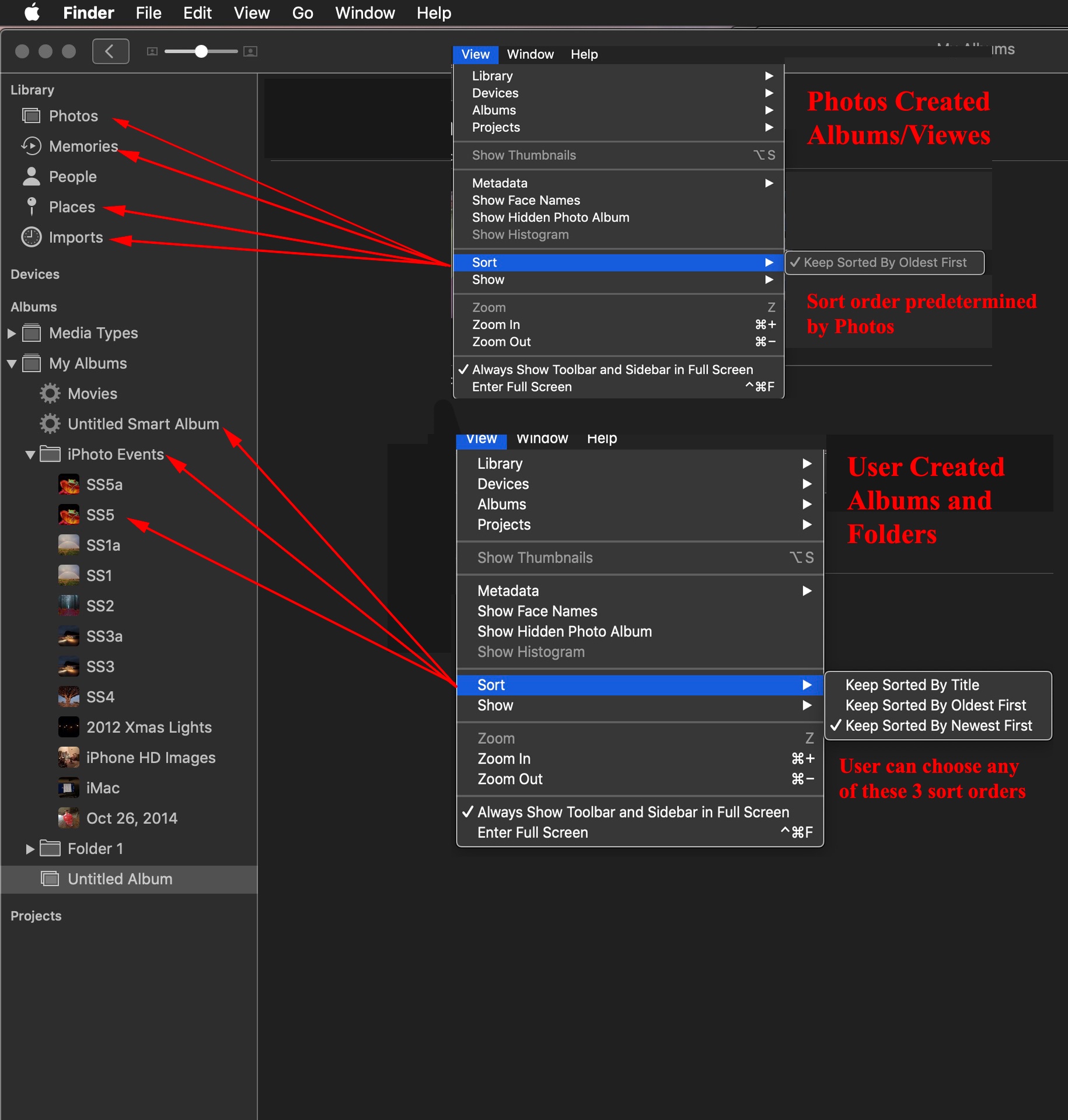1068x1120 pixels.
Task: Open the iPhone HD Images album
Action: click(151, 758)
